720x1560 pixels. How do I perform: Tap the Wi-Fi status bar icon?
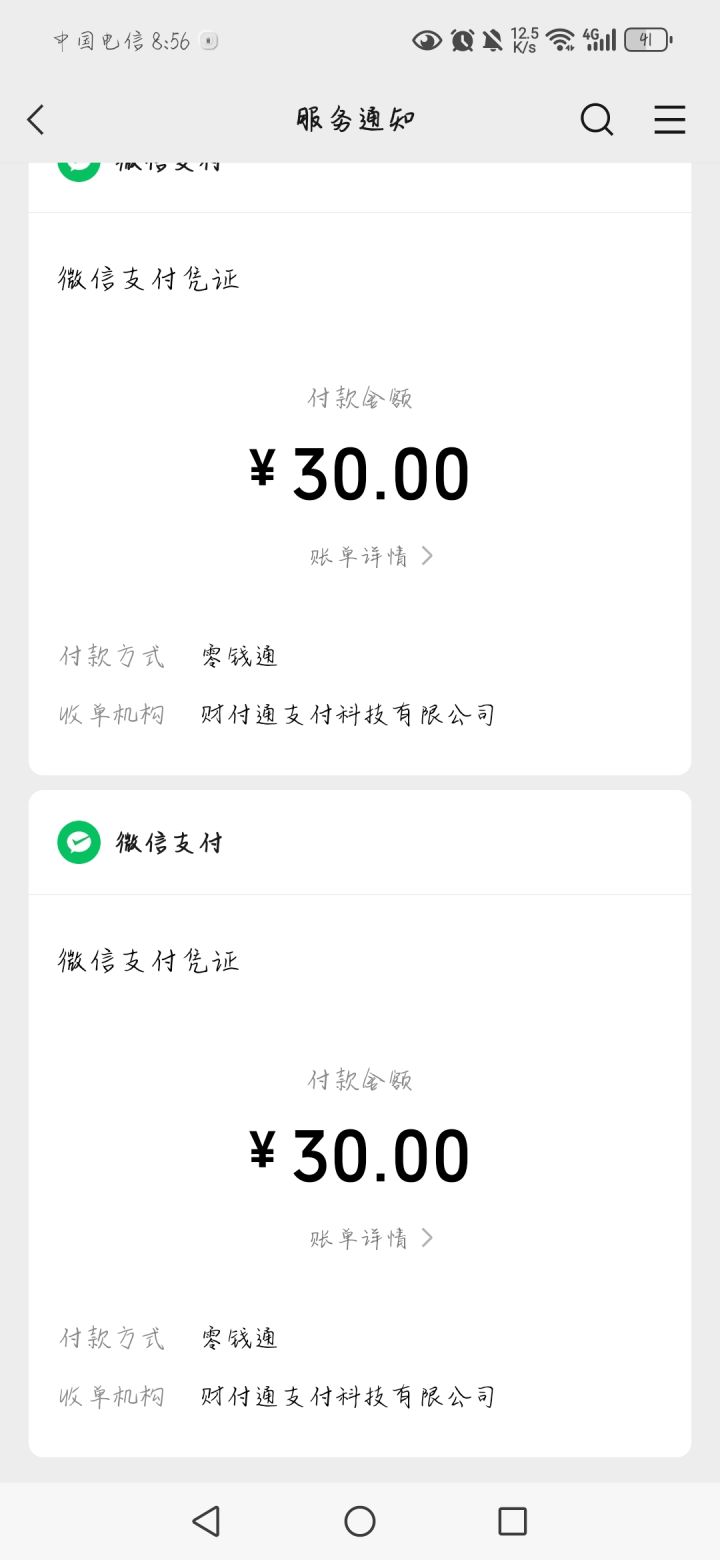pos(561,40)
